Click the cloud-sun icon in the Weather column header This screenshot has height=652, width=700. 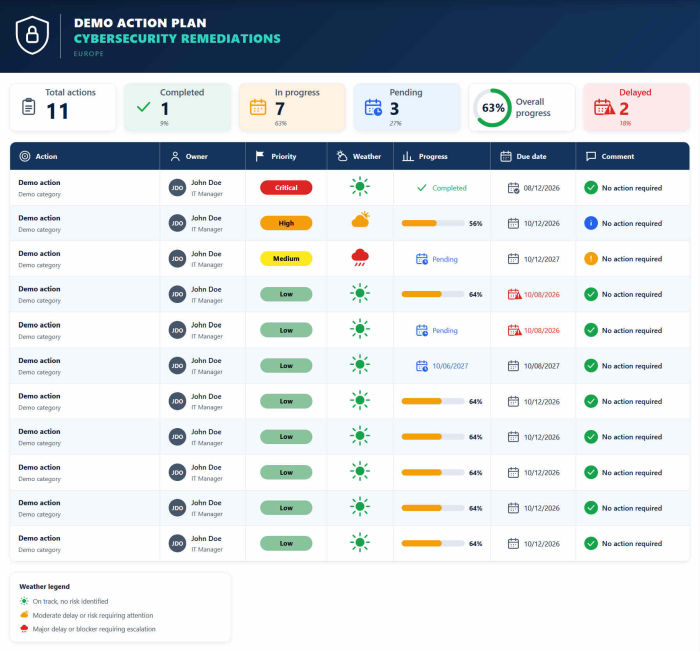pos(342,156)
